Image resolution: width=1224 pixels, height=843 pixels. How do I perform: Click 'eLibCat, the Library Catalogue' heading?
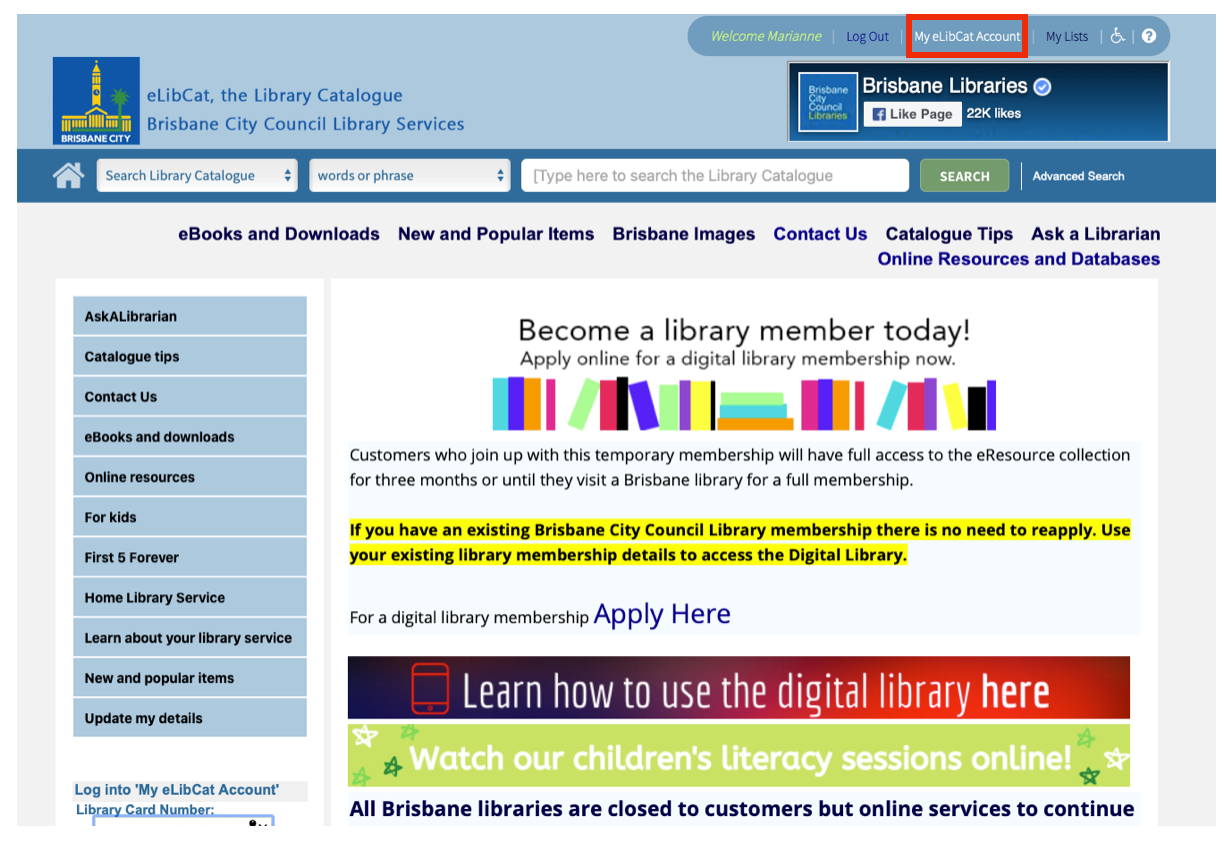[x=275, y=96]
